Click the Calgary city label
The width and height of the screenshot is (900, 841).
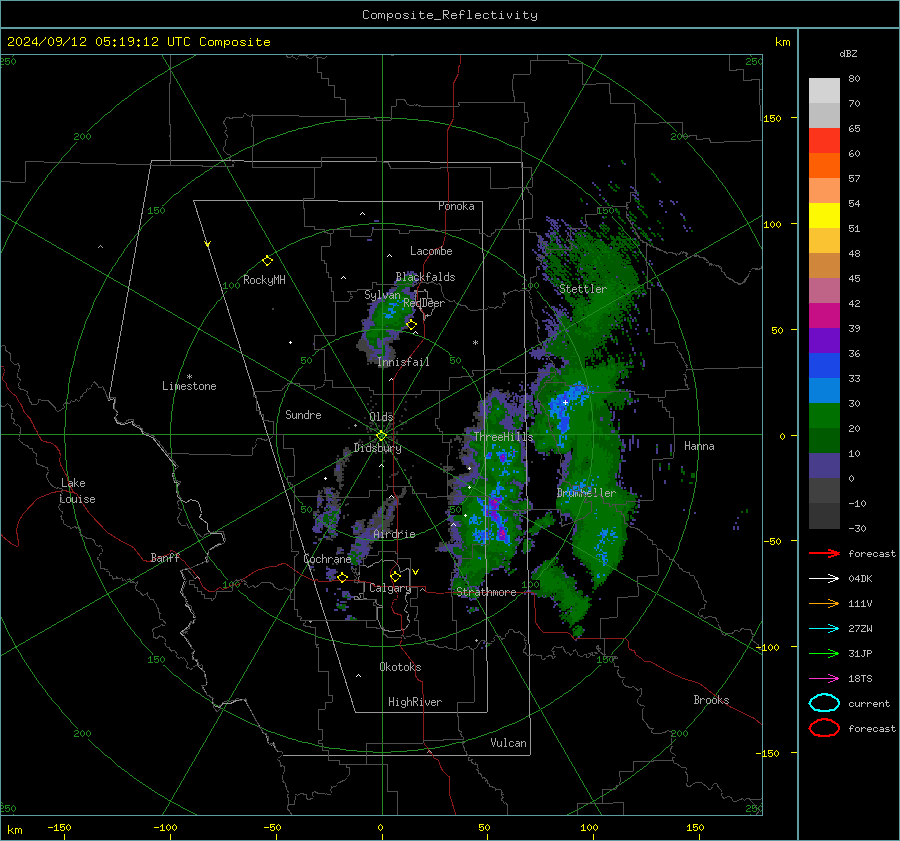click(x=390, y=588)
